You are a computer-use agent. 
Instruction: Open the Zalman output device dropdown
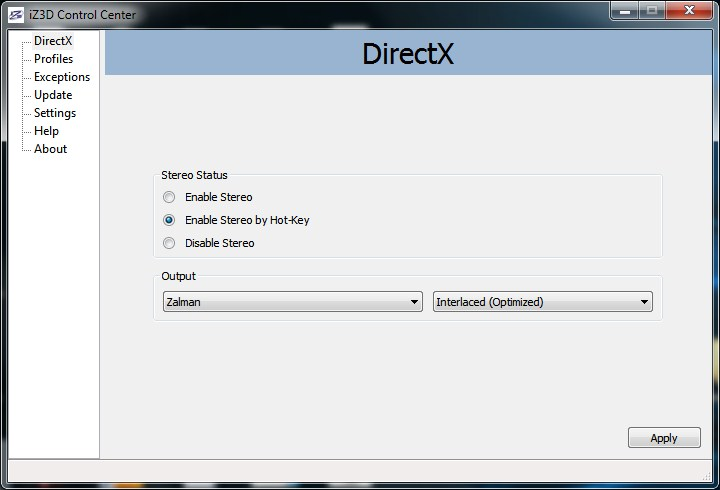[x=291, y=302]
